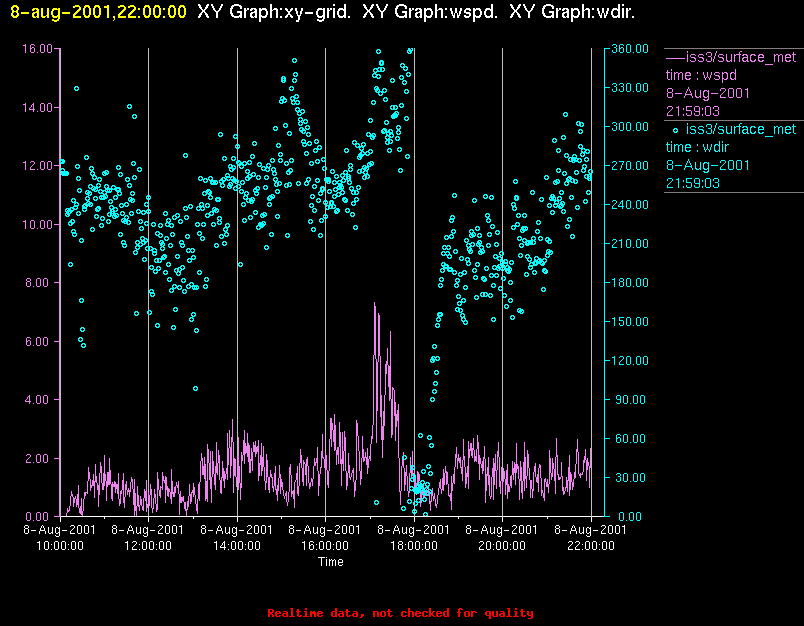Click the cyan circle marker in wdir legend
Screen dimensions: 804x626
click(x=675, y=129)
